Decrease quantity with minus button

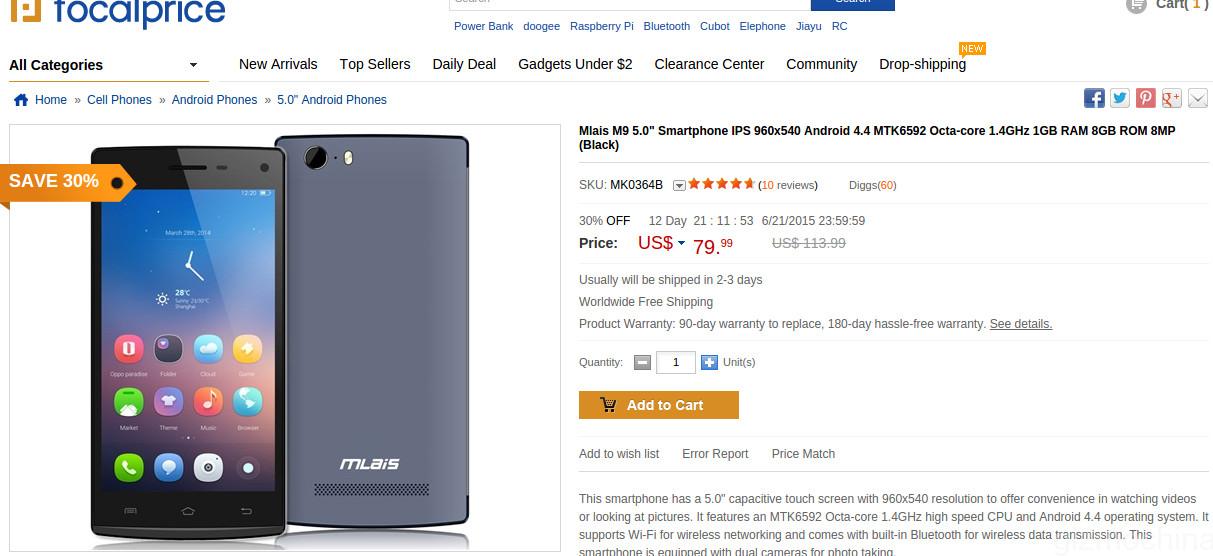642,362
